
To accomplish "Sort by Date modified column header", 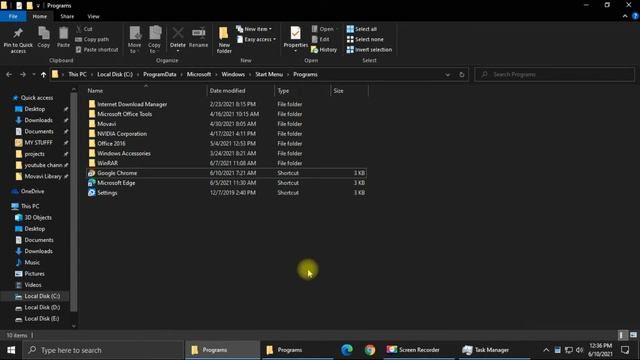I will [x=241, y=91].
